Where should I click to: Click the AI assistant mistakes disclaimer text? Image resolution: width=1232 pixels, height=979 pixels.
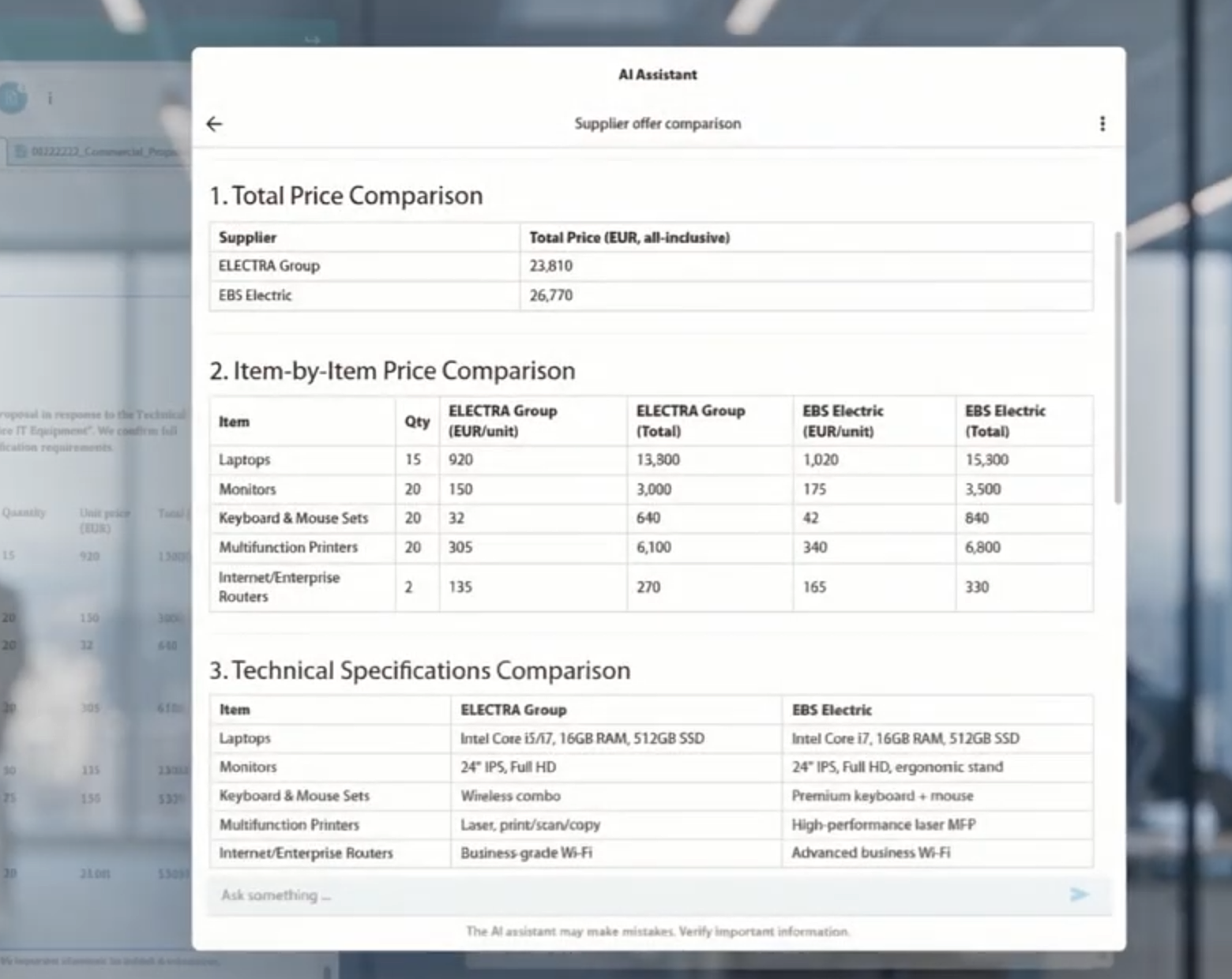pos(658,932)
